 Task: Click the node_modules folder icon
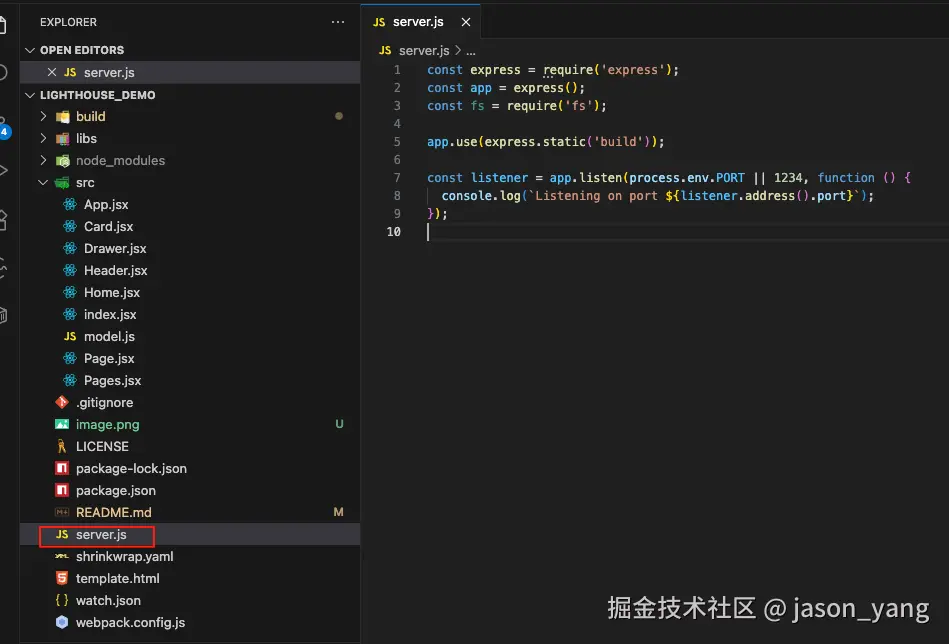click(x=62, y=160)
